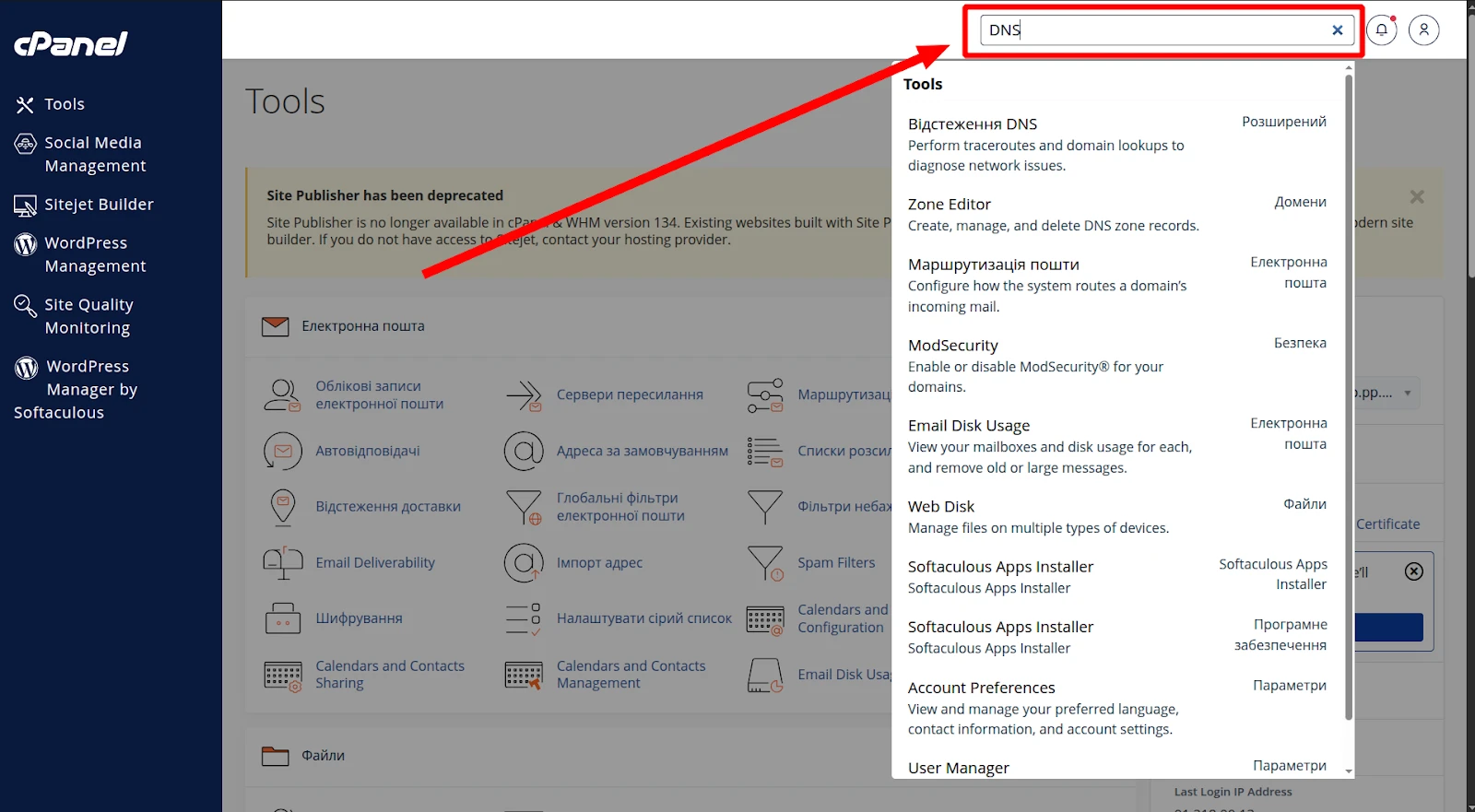Click the Email Deliverability icon
Image resolution: width=1475 pixels, height=812 pixels.
(283, 563)
